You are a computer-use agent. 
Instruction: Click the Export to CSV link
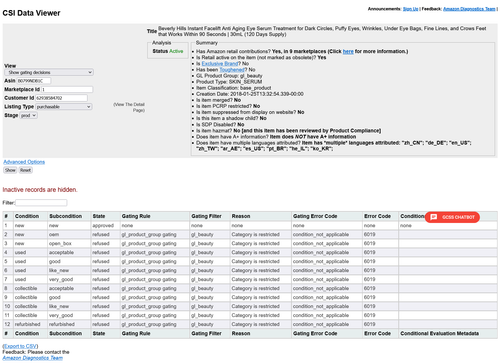tap(20, 346)
